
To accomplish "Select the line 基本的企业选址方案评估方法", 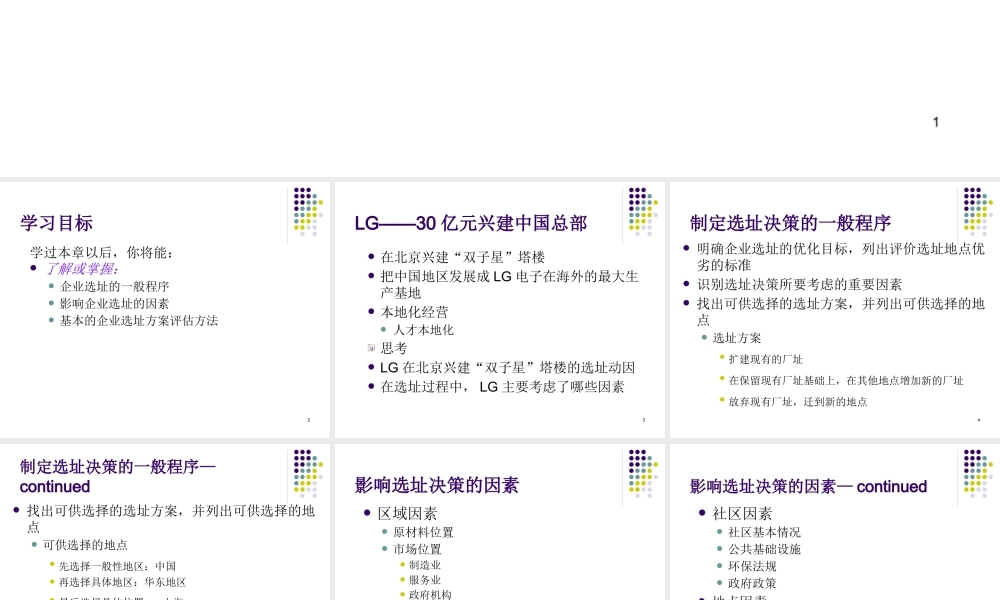I will click(x=138, y=321).
